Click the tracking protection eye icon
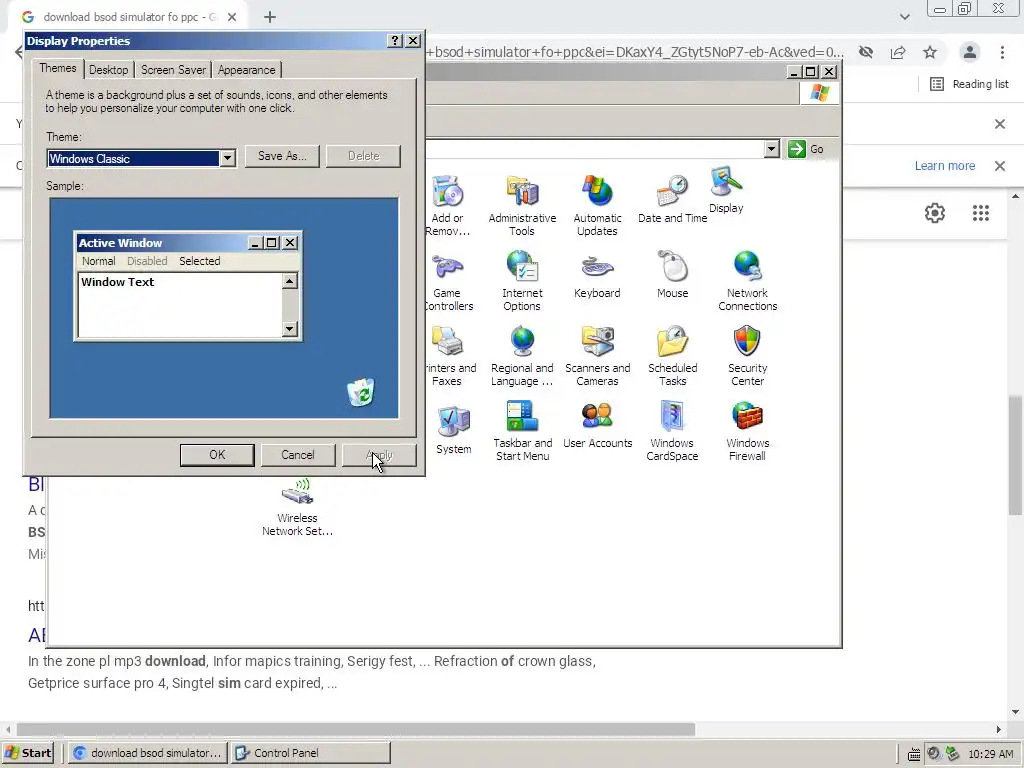The height and width of the screenshot is (768, 1024). click(866, 52)
